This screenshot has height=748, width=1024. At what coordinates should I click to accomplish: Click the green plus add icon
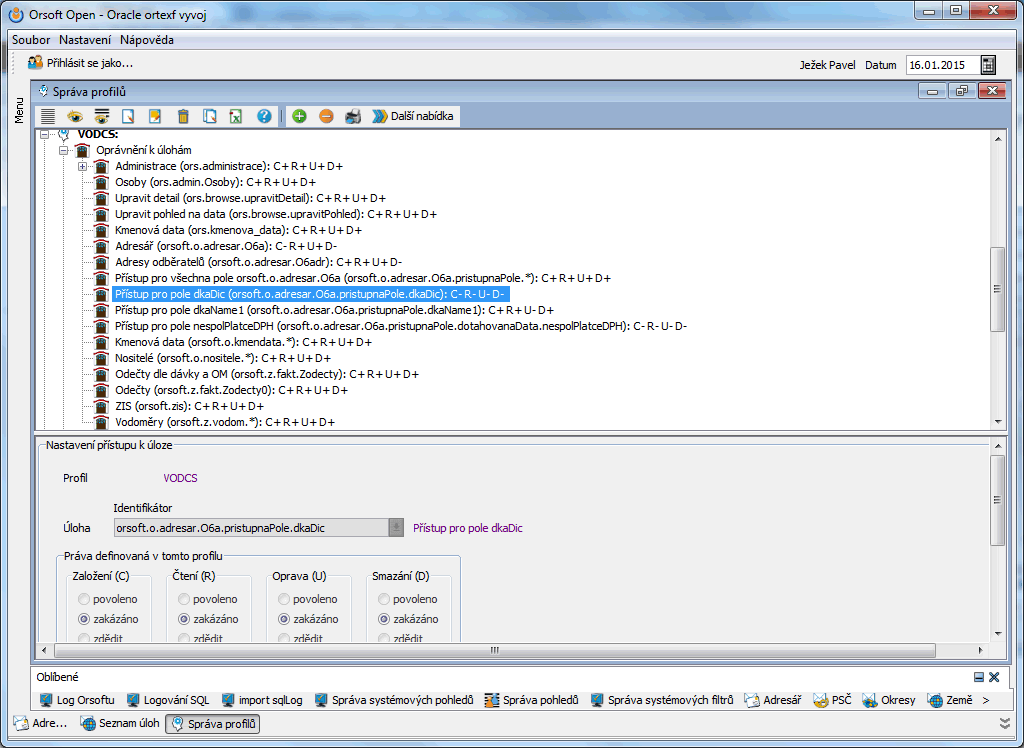coord(299,116)
